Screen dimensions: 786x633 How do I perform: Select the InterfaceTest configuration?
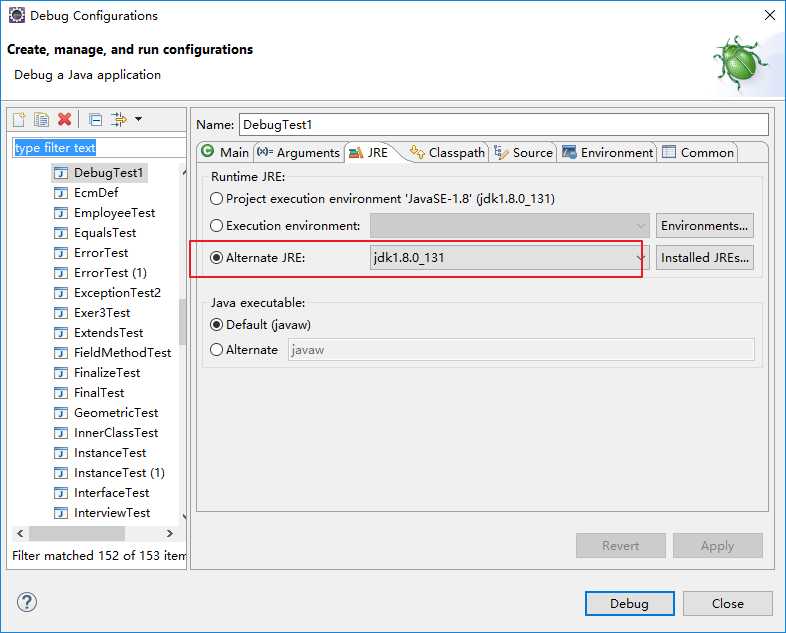[x=111, y=493]
